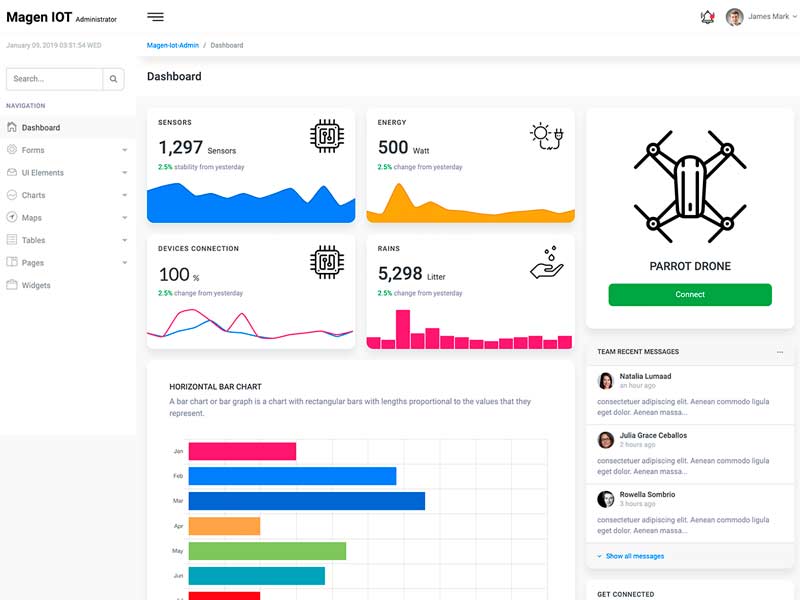Click the blue Feb bar

click(x=292, y=476)
